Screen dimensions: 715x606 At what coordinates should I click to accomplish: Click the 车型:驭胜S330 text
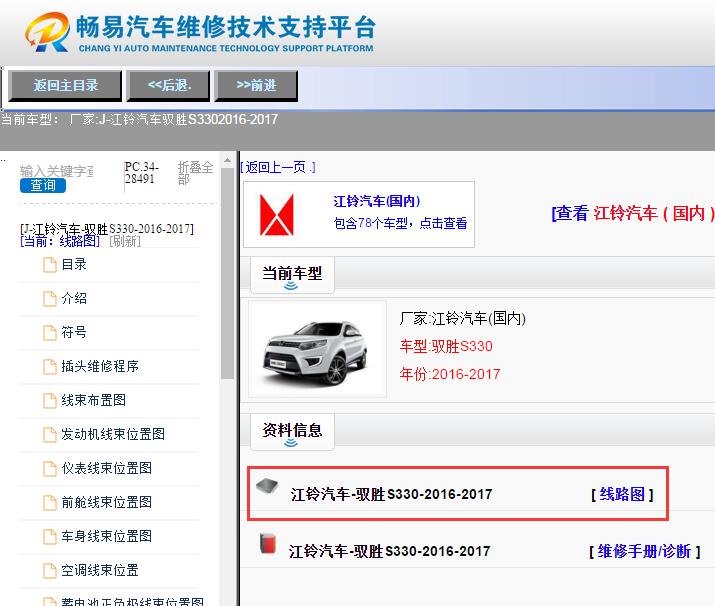(446, 346)
